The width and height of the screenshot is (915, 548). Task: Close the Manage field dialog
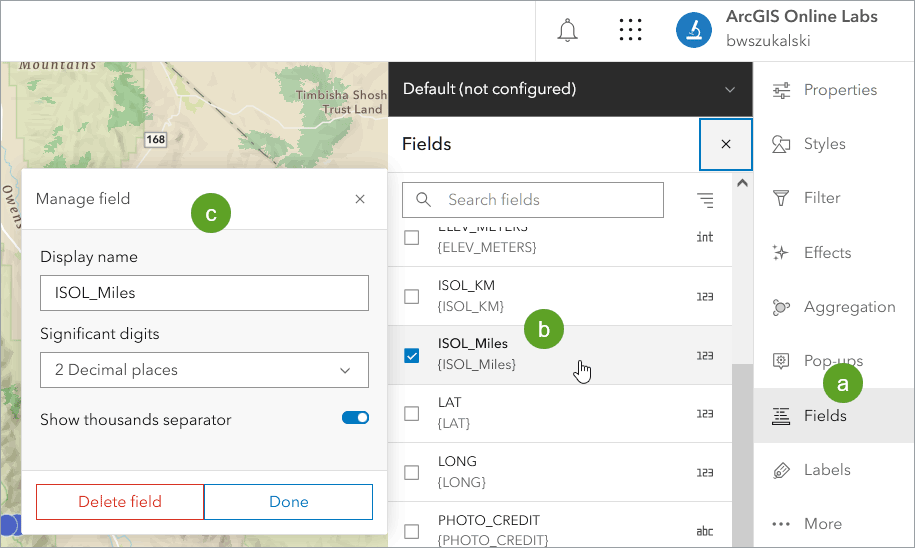pyautogui.click(x=360, y=199)
